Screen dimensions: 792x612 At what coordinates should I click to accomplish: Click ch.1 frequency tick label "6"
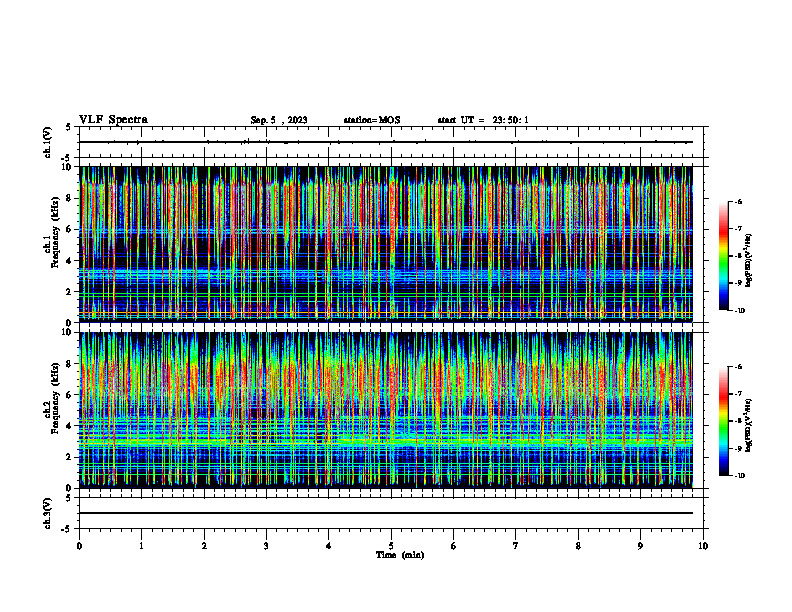70,230
